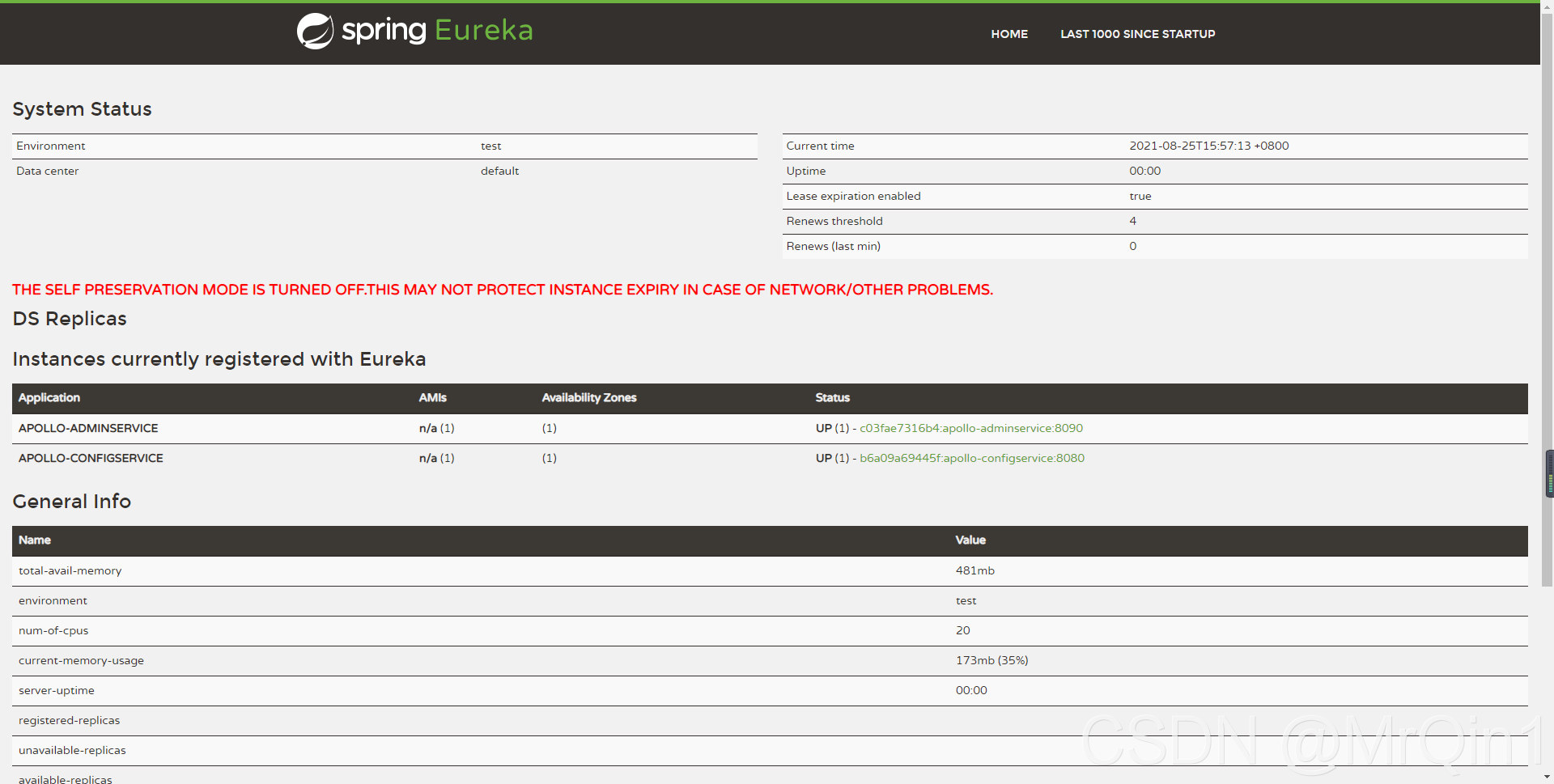Open the apollo-adminservice:8090 instance link
This screenshot has width=1554, height=784.
click(971, 428)
